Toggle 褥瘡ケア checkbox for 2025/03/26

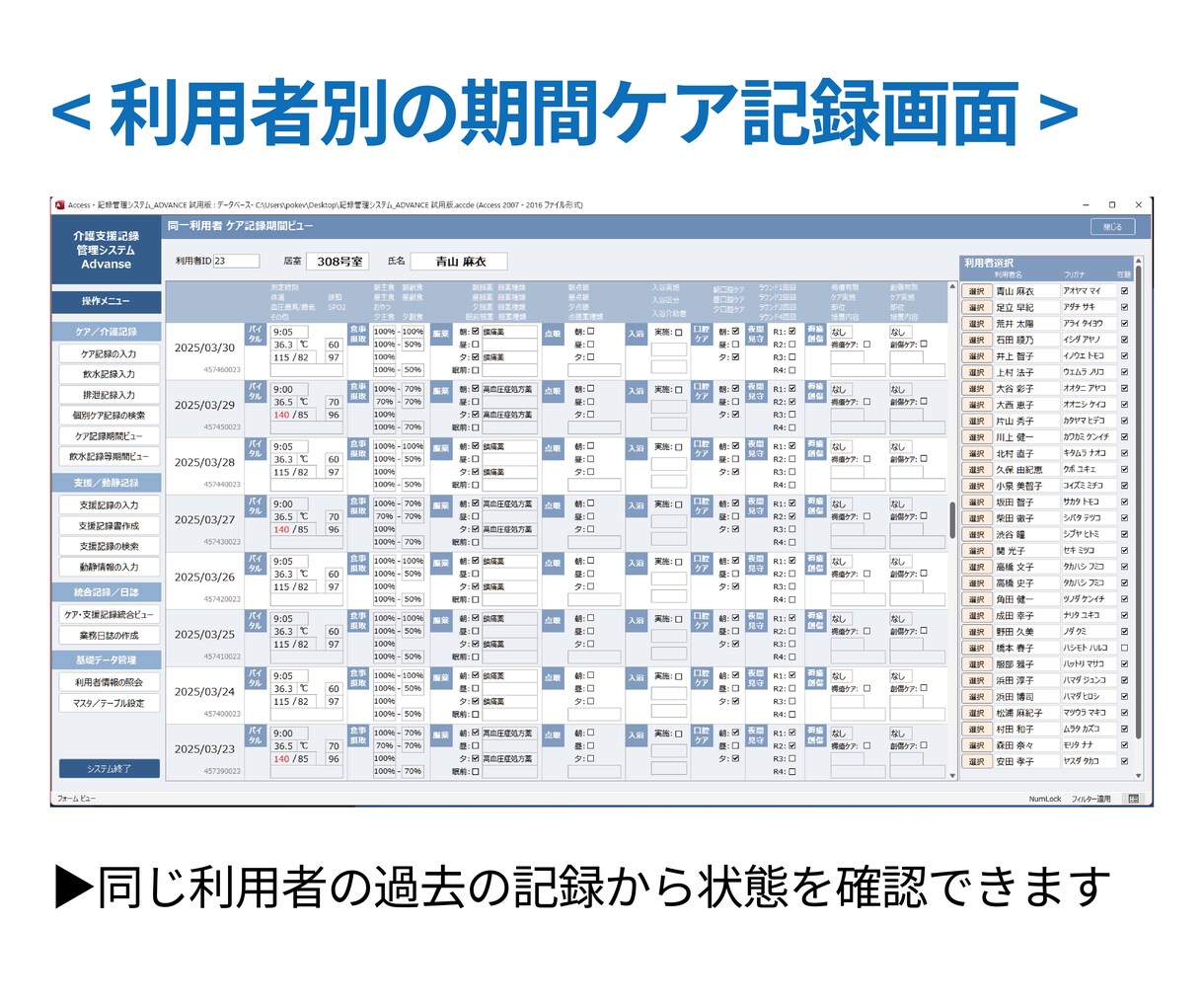866,574
